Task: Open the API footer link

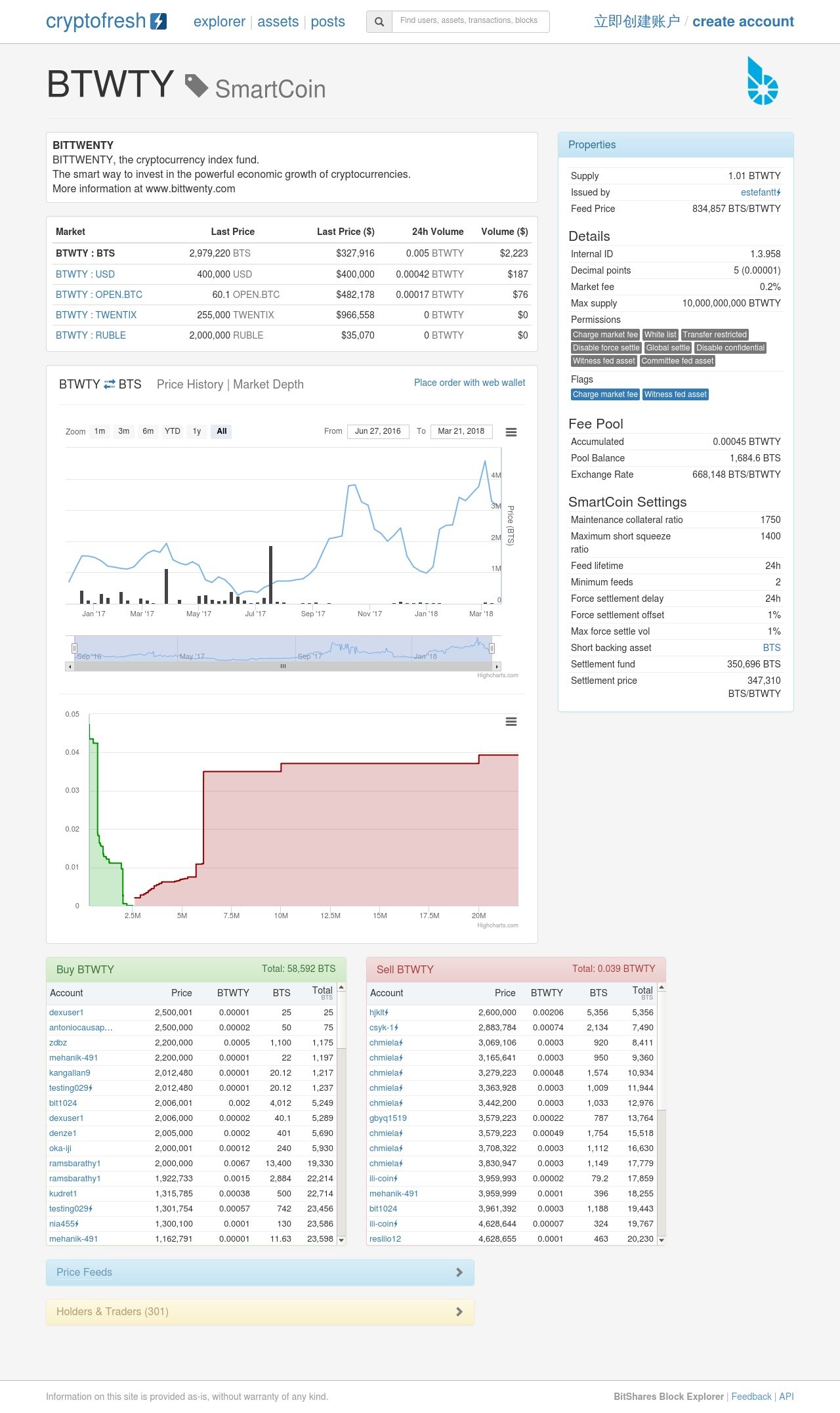Action: (x=786, y=1397)
